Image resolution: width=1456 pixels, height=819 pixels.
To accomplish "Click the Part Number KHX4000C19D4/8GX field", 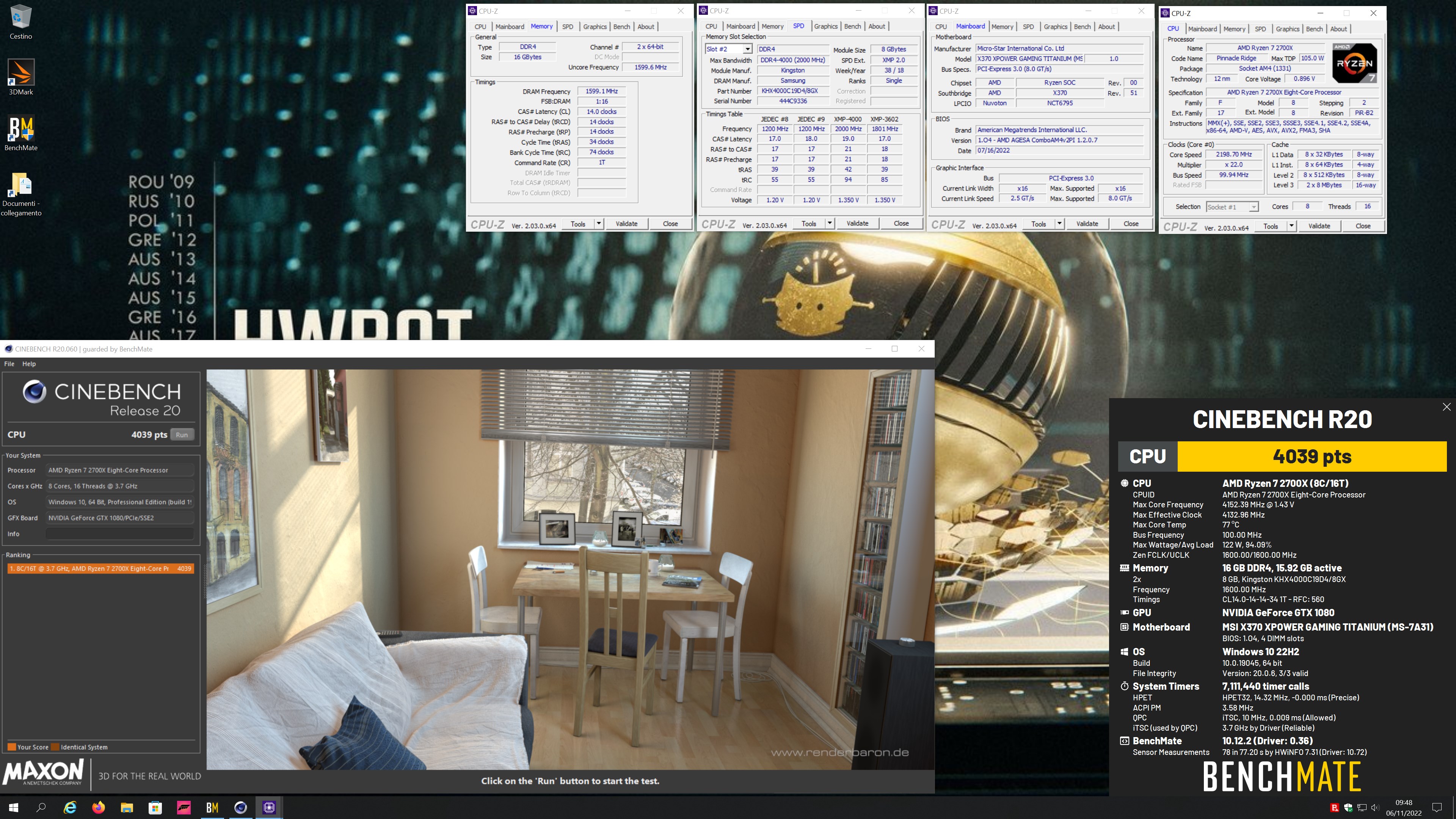I will click(792, 91).
